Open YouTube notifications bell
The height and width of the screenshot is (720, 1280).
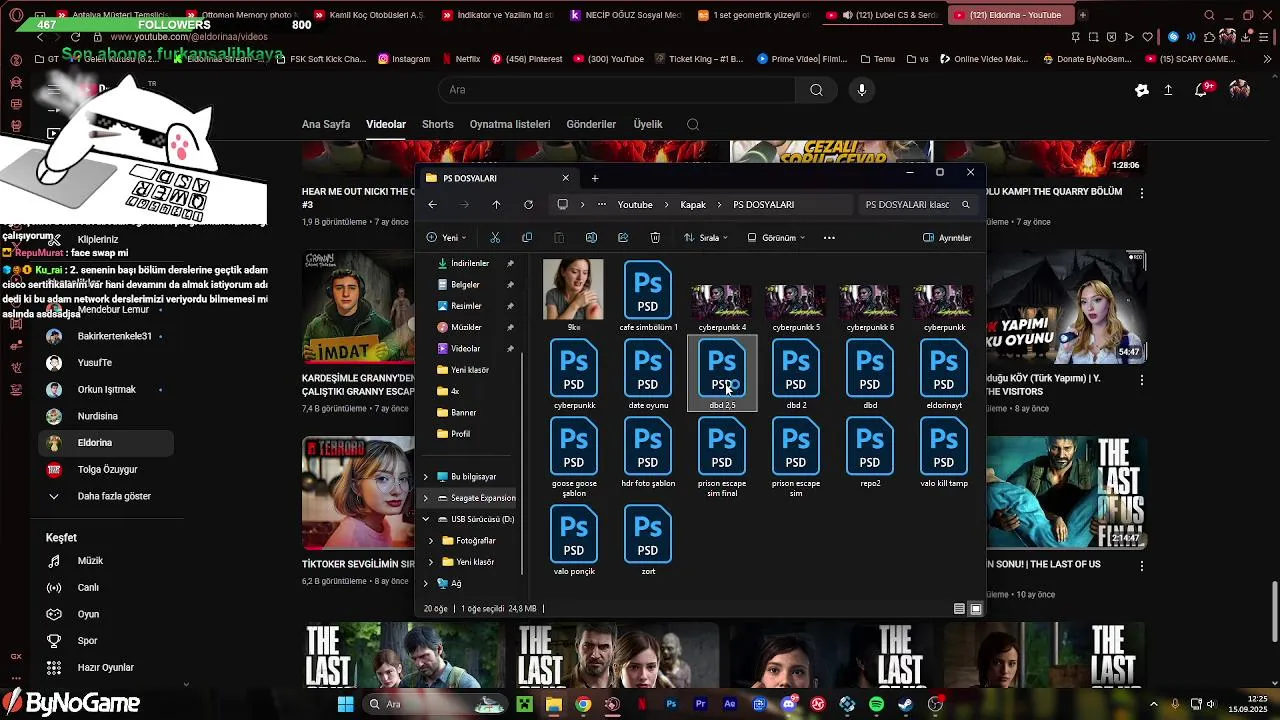(x=1202, y=90)
